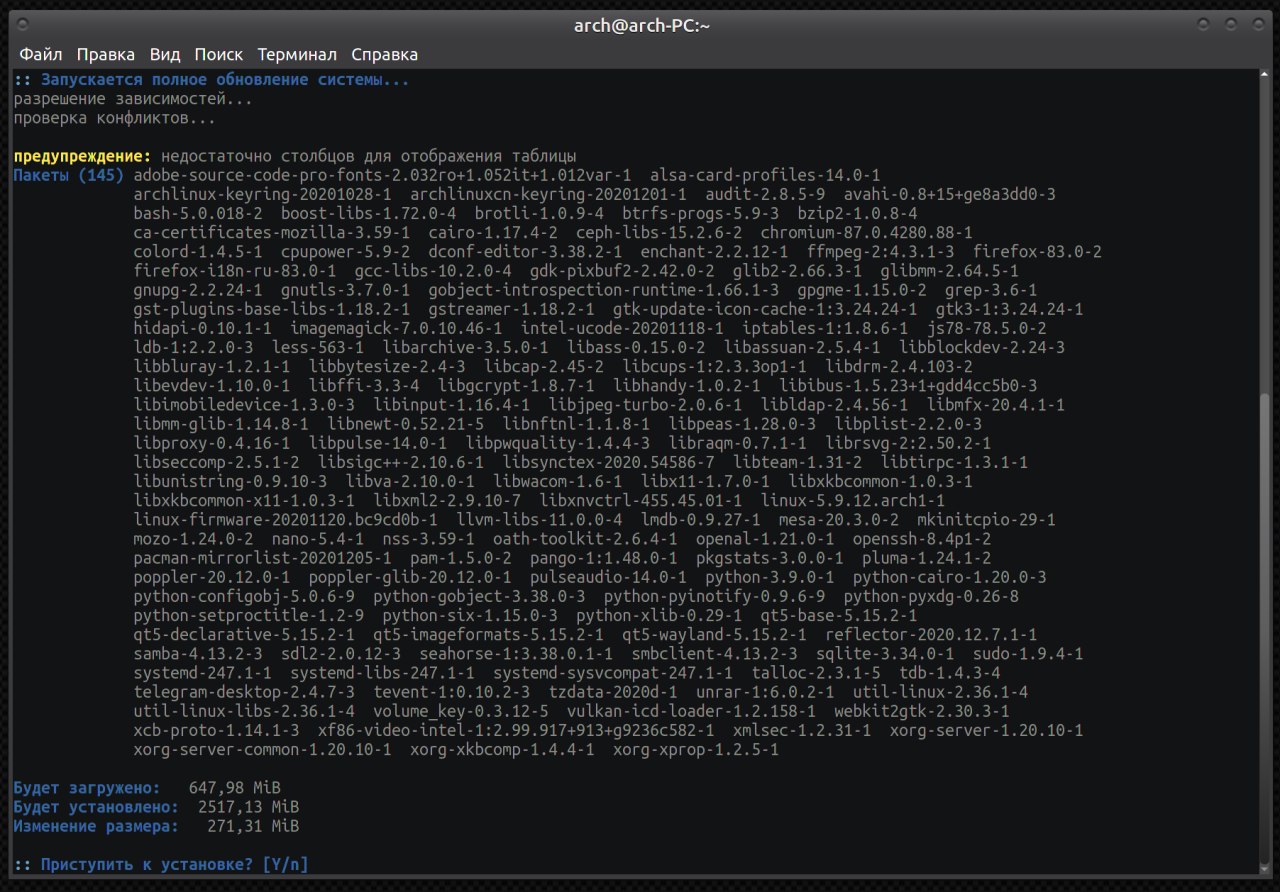1280x892 pixels.
Task: Click the "предупреждение:" warning word
Action: [82, 157]
